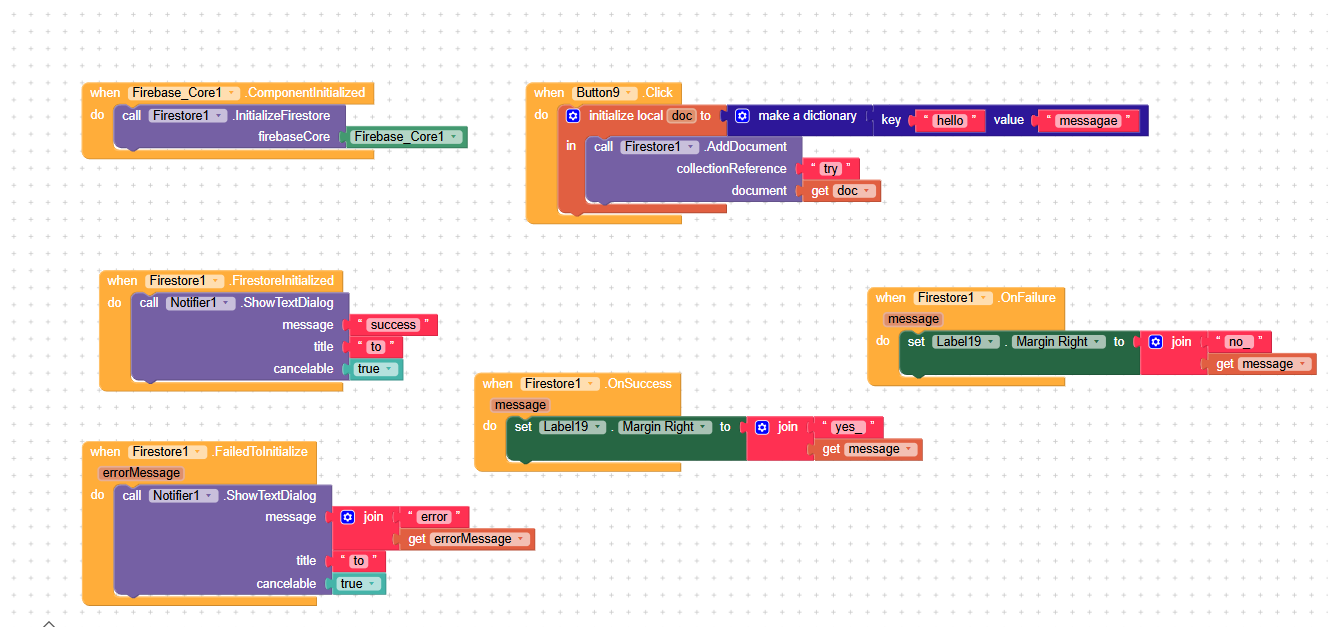Edit the "messagae" text value field

pyautogui.click(x=1086, y=121)
